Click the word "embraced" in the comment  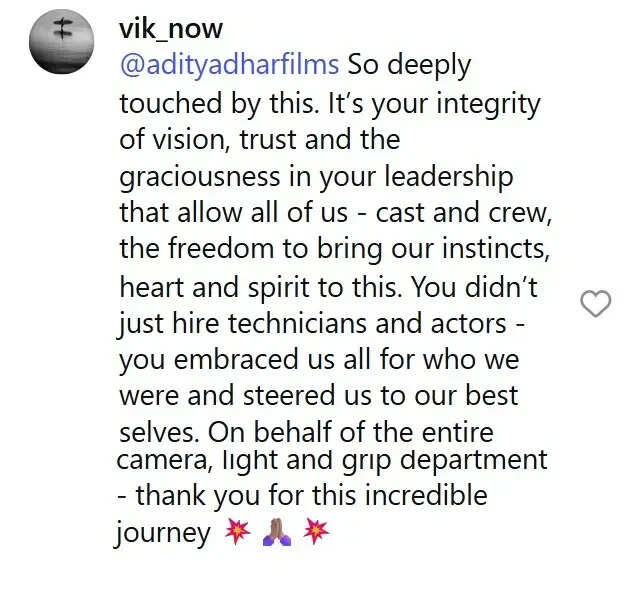pos(237,360)
